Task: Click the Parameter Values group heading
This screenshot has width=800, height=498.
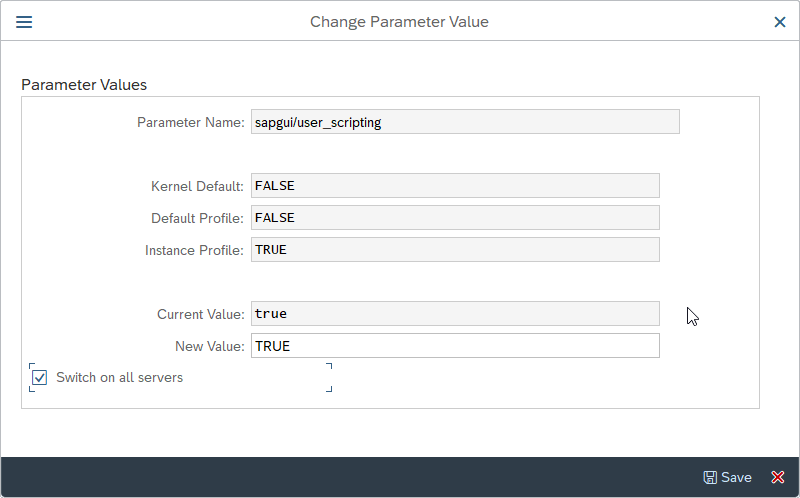Action: pos(84,85)
